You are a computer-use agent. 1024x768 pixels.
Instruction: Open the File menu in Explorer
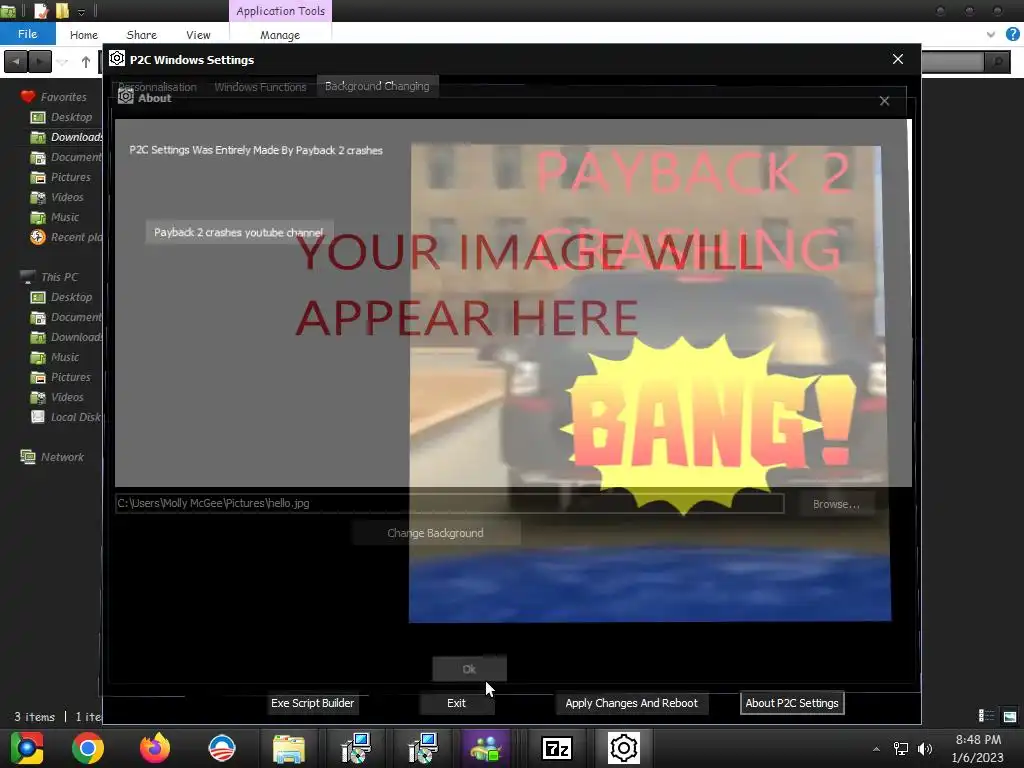[27, 34]
